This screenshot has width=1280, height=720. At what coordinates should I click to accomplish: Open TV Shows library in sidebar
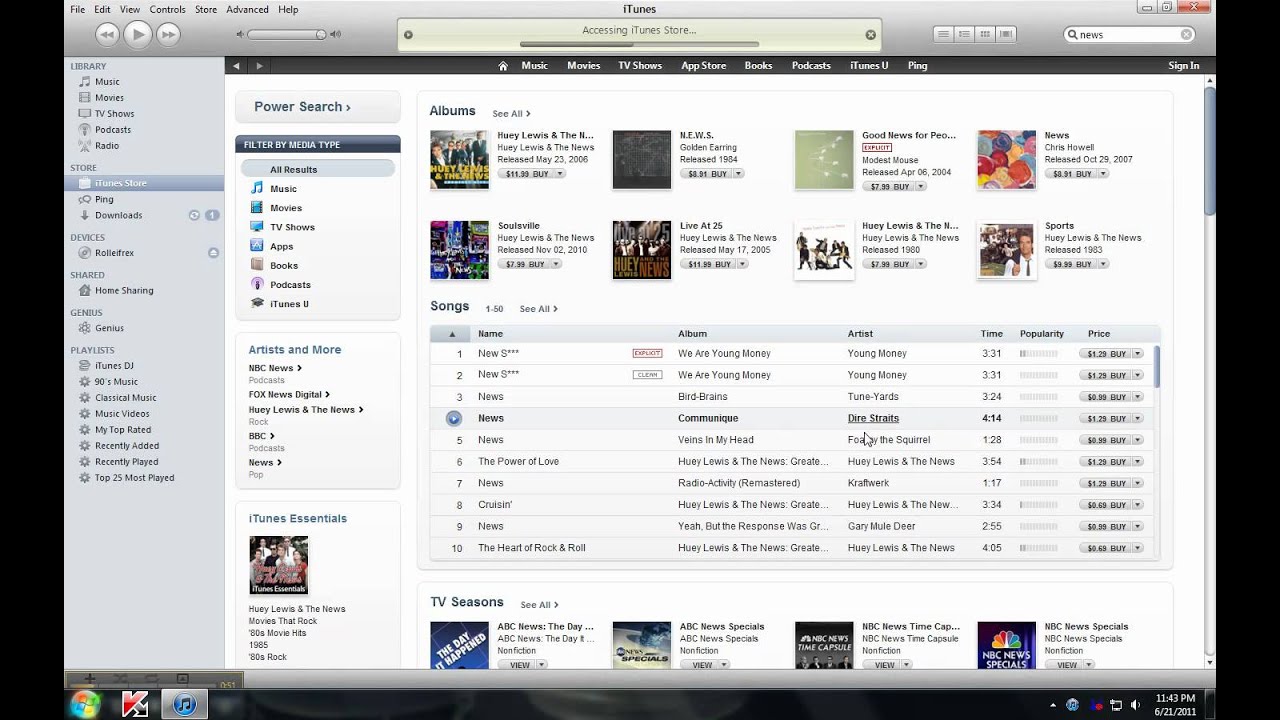(114, 114)
